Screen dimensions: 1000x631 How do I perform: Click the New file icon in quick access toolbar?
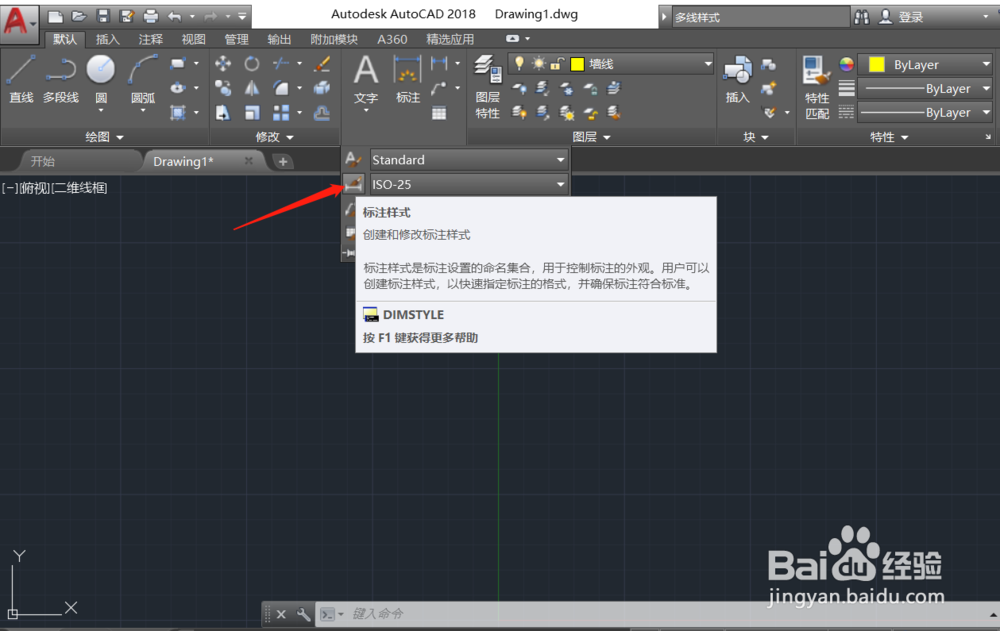tap(56, 16)
